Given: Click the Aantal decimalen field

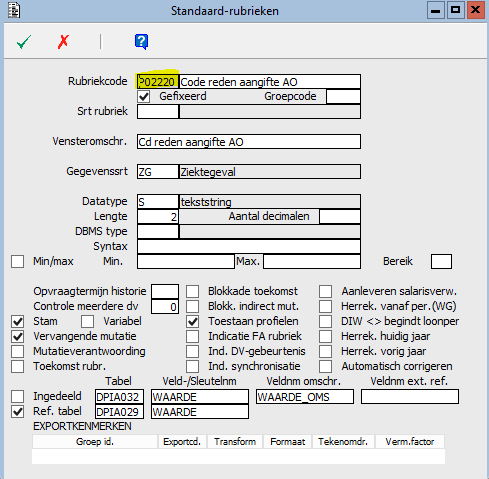Looking at the screenshot, I should [340, 217].
